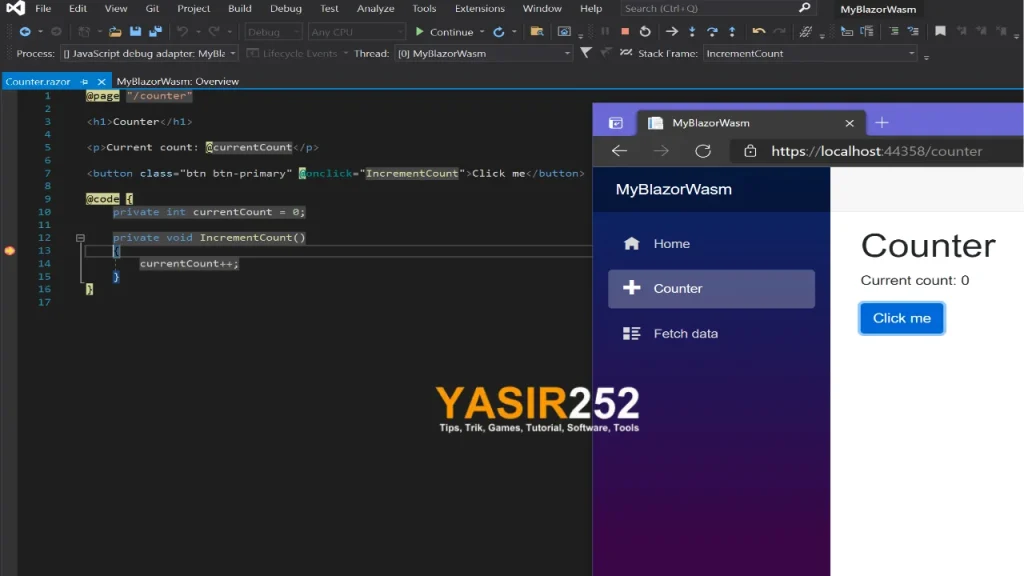Open the Debug menu
The height and width of the screenshot is (576, 1024).
286,8
